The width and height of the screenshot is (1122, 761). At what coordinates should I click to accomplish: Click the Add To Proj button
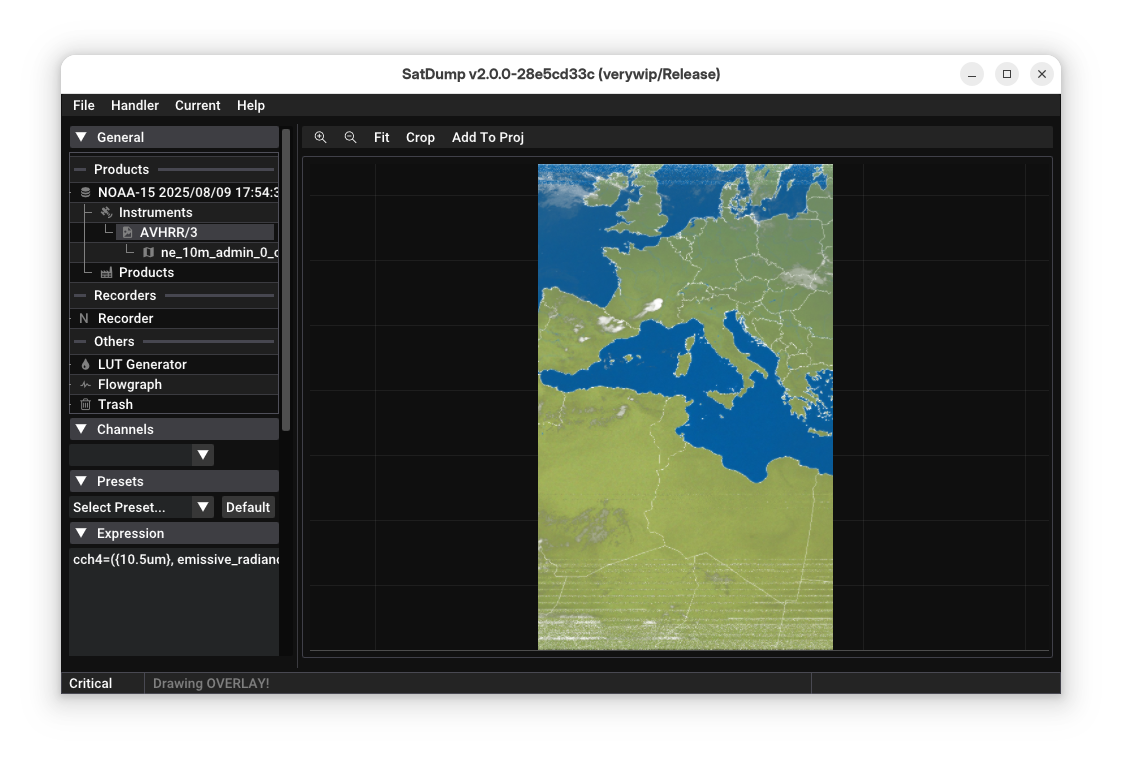(487, 137)
